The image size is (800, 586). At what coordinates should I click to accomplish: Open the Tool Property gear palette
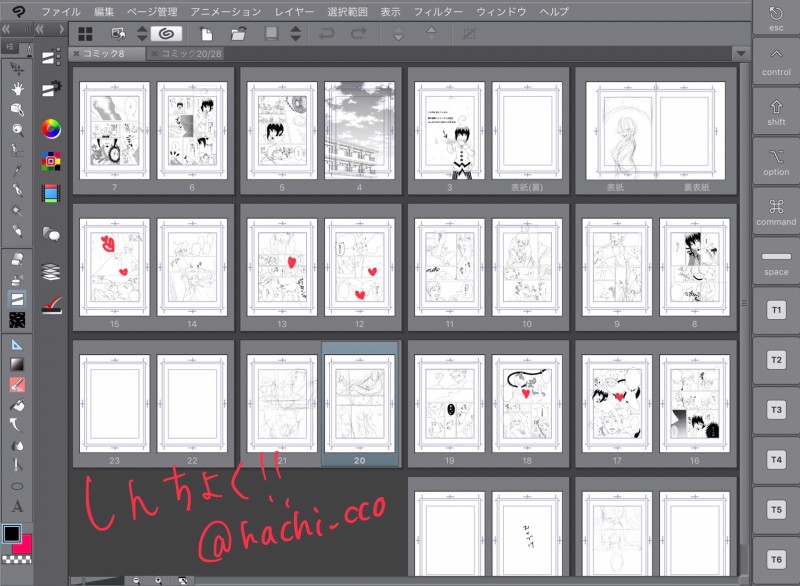(51, 89)
